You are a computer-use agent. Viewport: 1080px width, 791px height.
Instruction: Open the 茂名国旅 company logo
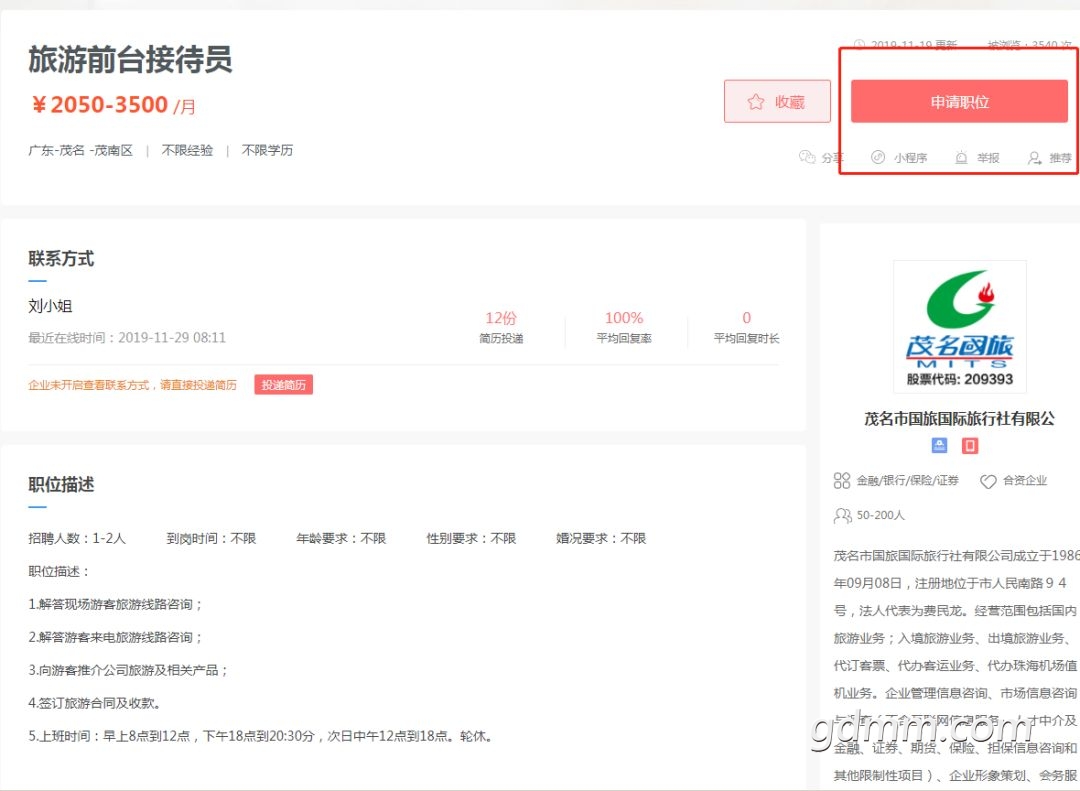pyautogui.click(x=959, y=327)
